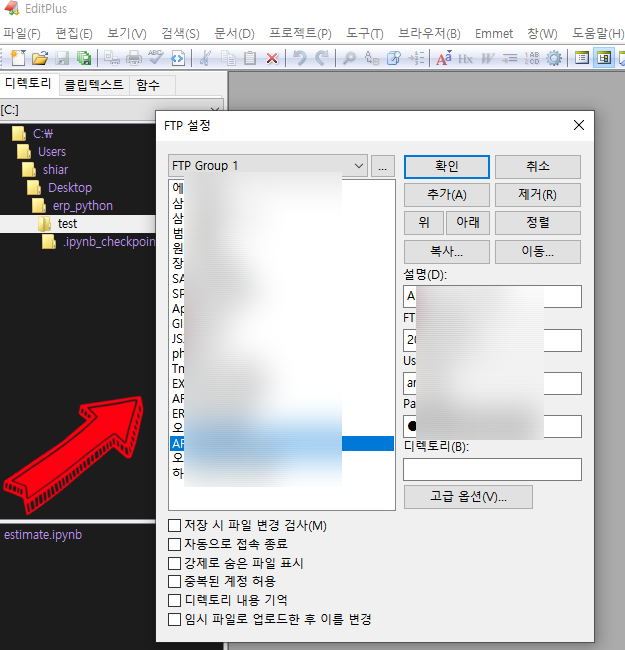Click the Save All toolbar icon
Screen dimensions: 625x650
click(x=84, y=58)
